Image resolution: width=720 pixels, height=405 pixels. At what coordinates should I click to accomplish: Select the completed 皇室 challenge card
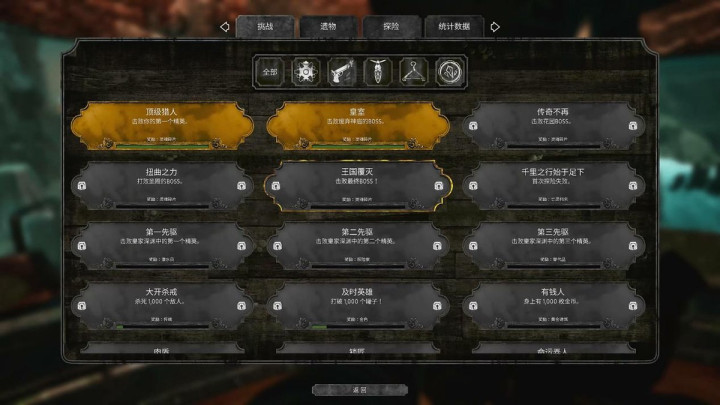click(357, 126)
